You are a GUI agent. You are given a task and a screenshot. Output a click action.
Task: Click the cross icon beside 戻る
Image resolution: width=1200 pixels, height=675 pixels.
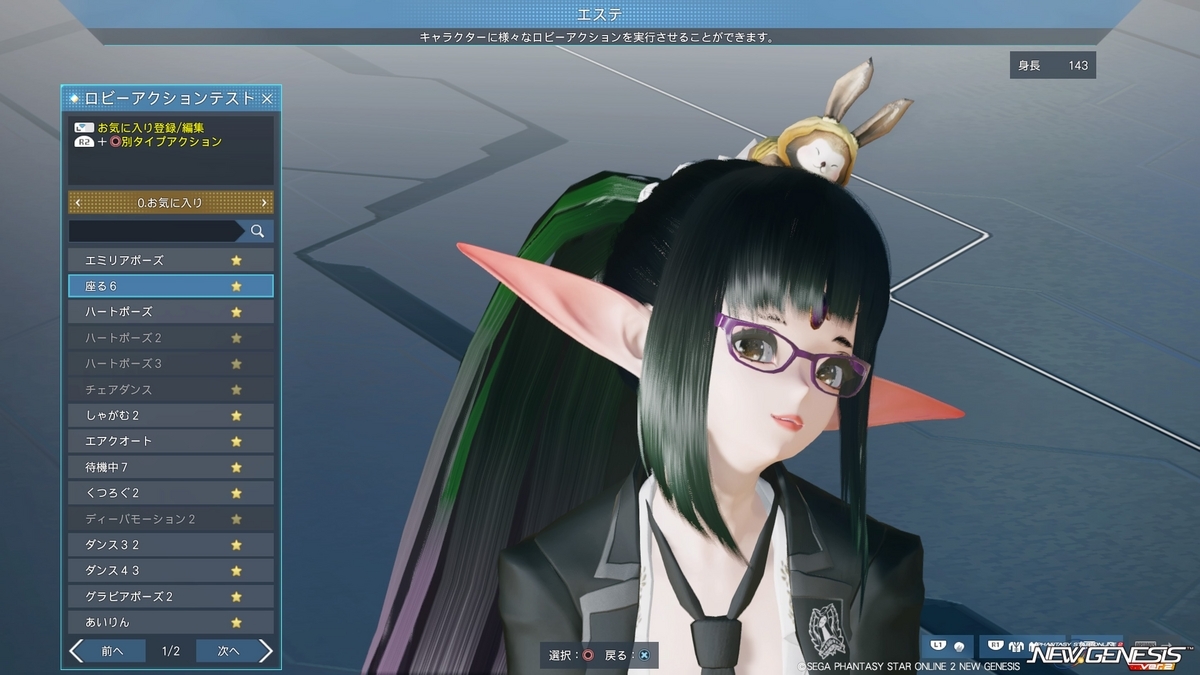(644, 655)
